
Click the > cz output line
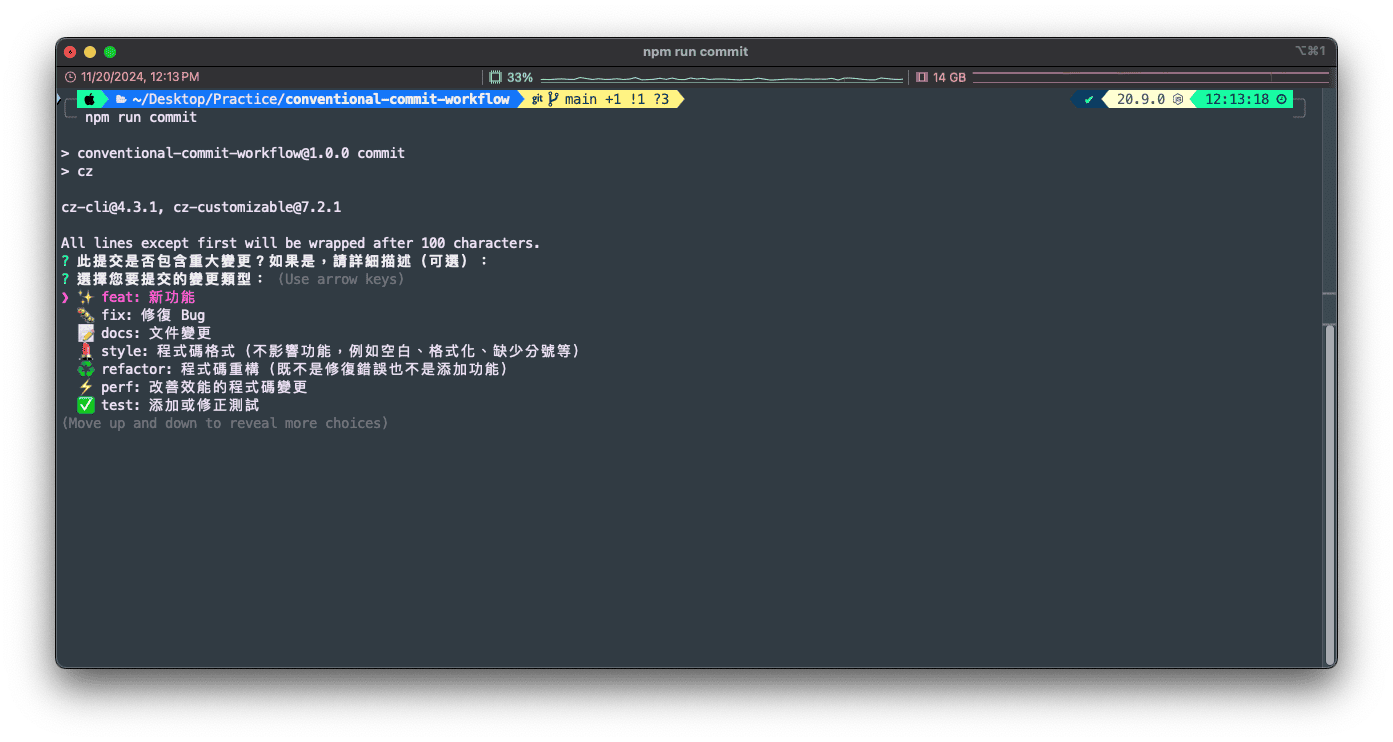click(77, 171)
